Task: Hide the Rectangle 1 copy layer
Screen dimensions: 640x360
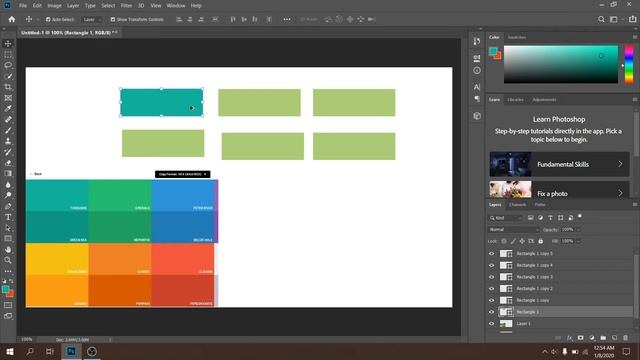Action: tap(491, 300)
